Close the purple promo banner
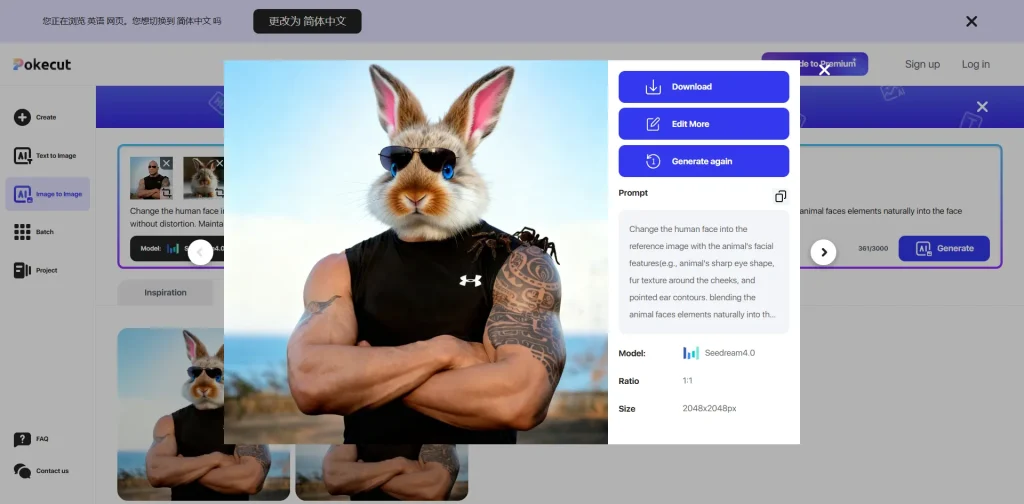 (x=982, y=106)
